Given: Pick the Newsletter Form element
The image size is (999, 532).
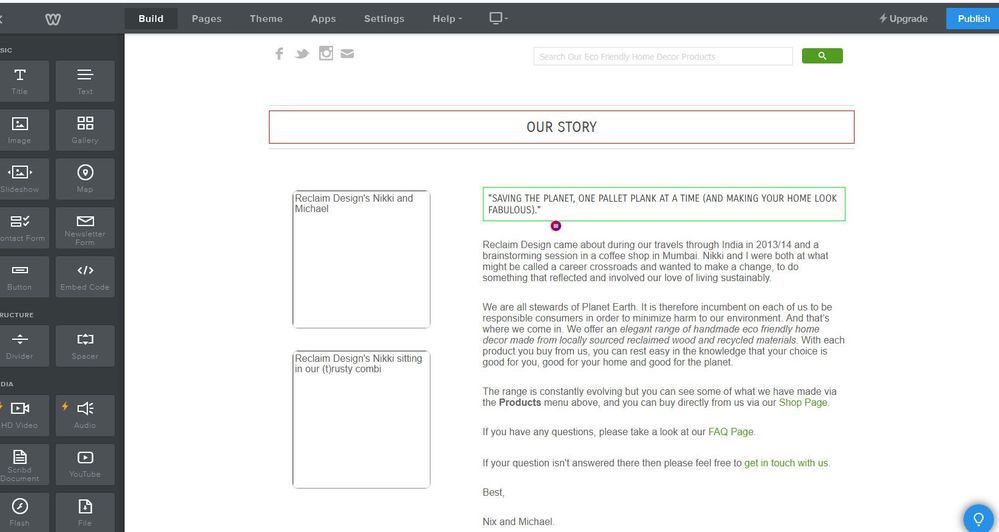Looking at the screenshot, I should coord(85,227).
